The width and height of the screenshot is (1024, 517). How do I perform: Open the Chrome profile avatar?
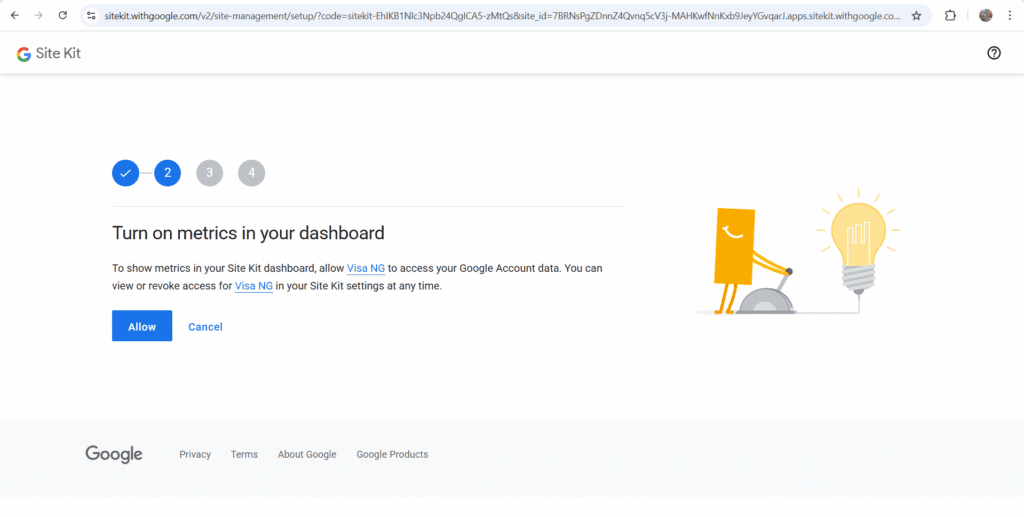pos(985,16)
